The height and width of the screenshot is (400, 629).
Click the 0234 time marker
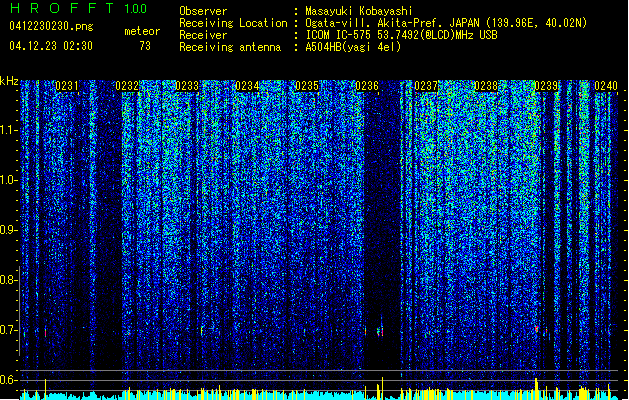(247, 86)
